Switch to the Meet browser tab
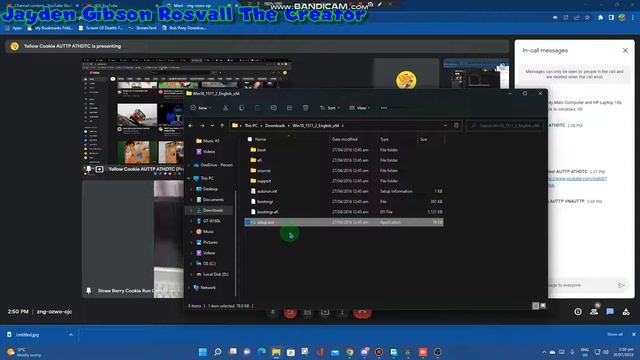 200,6
